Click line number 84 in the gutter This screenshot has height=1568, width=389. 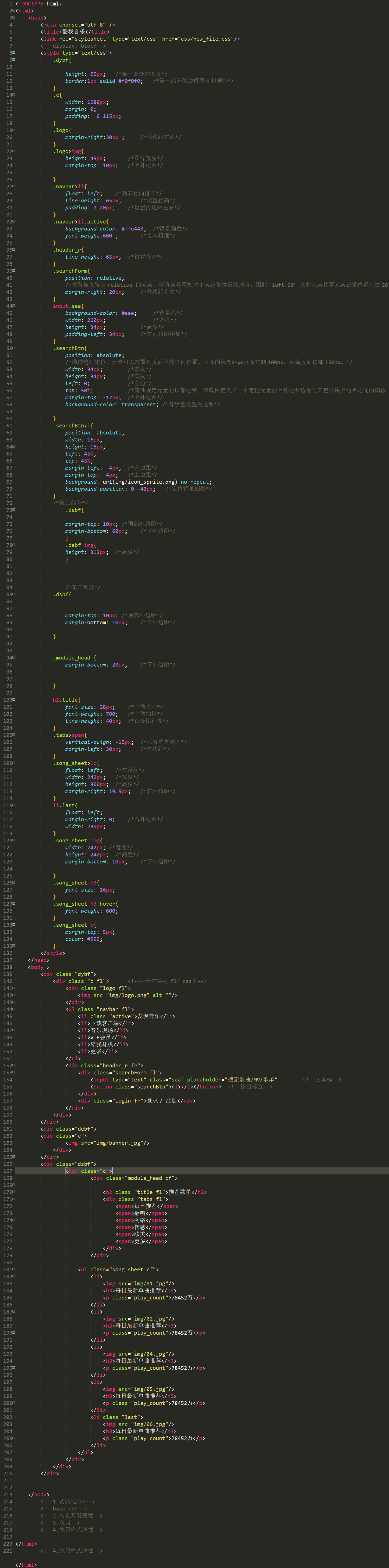point(9,587)
